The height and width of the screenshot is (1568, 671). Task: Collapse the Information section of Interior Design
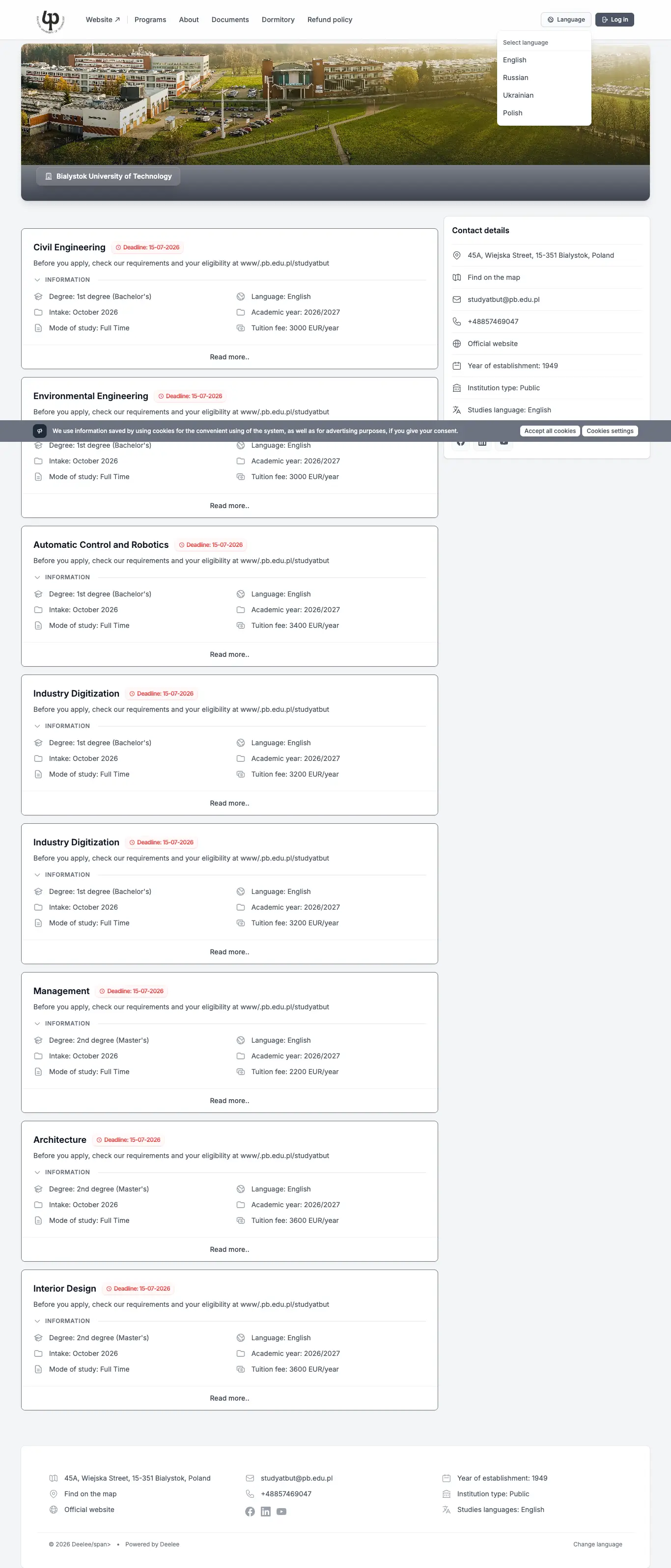point(61,1322)
